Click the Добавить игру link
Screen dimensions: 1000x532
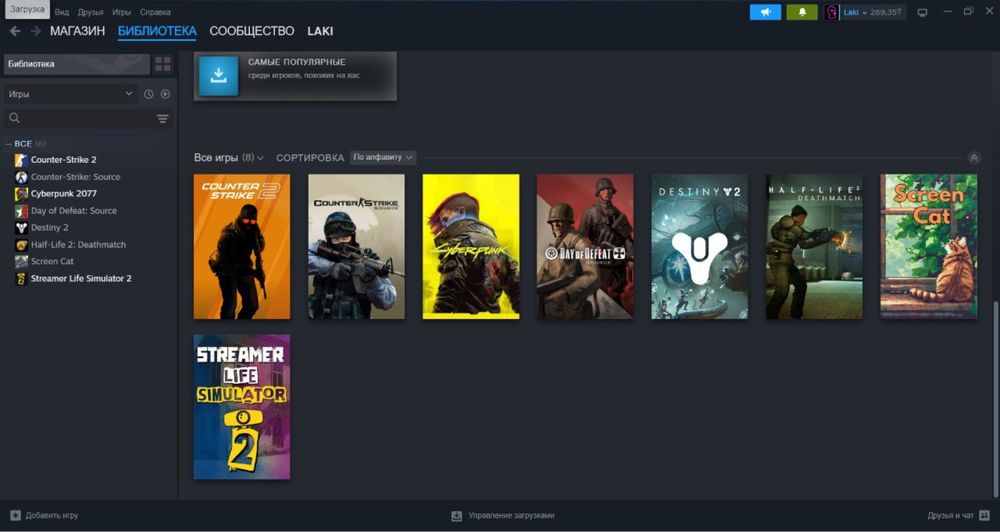click(x=52, y=515)
